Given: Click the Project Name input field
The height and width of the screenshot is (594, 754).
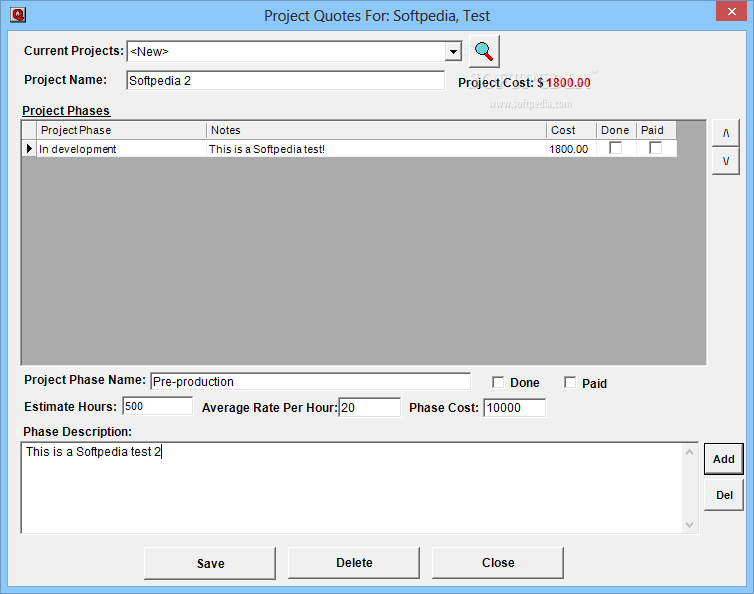Looking at the screenshot, I should (286, 80).
